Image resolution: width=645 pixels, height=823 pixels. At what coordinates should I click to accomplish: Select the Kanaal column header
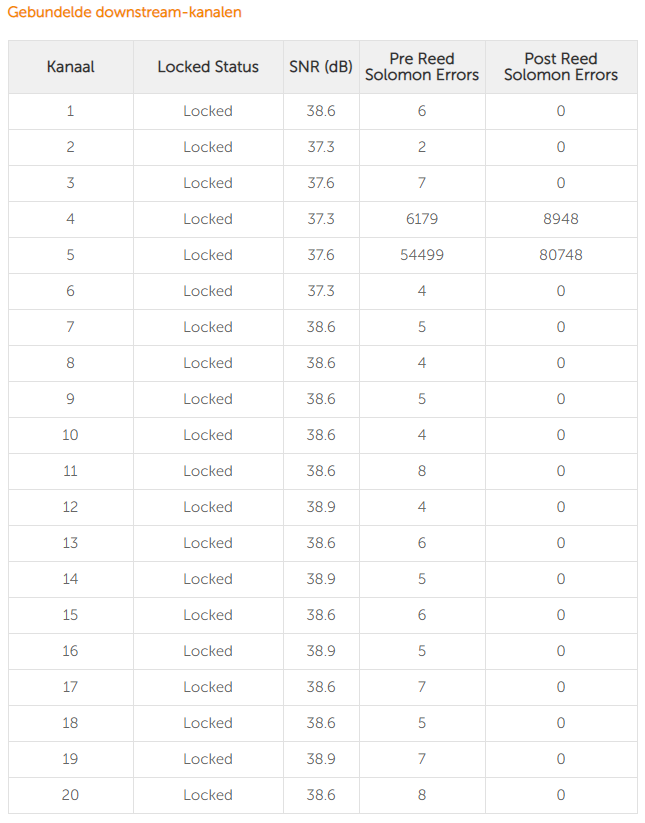pyautogui.click(x=71, y=67)
